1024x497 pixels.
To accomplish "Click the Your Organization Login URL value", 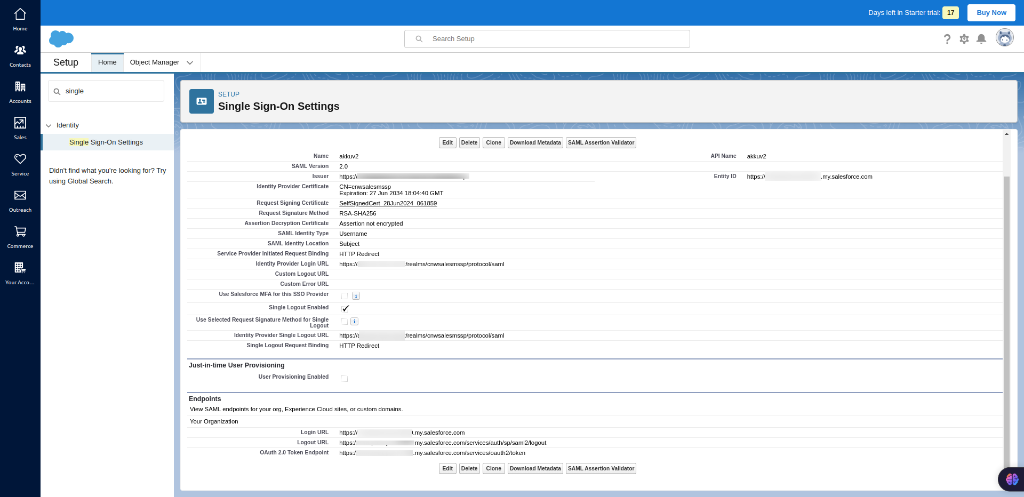I will click(x=402, y=432).
